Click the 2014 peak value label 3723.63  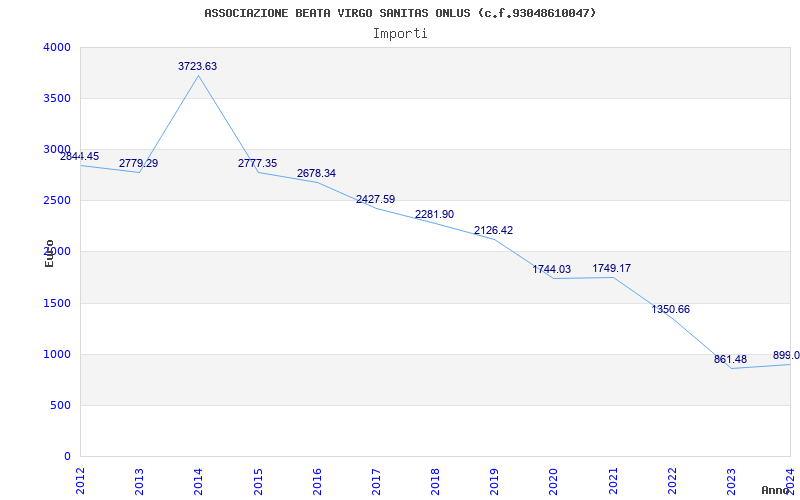[x=197, y=67]
